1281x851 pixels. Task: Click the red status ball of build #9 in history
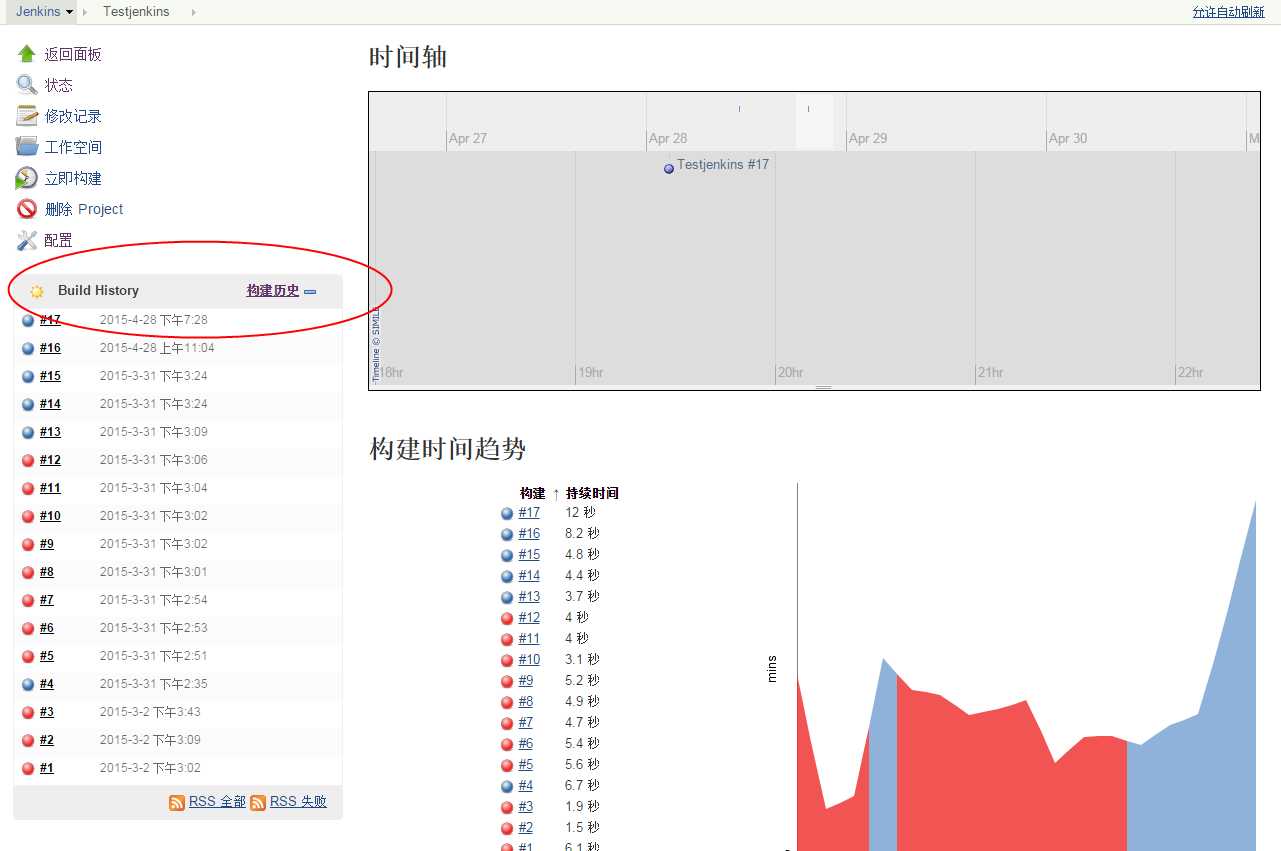click(28, 545)
